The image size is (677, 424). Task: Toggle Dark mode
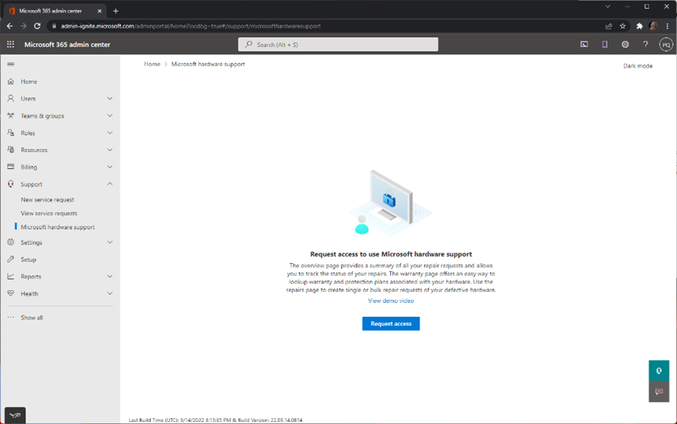point(638,66)
